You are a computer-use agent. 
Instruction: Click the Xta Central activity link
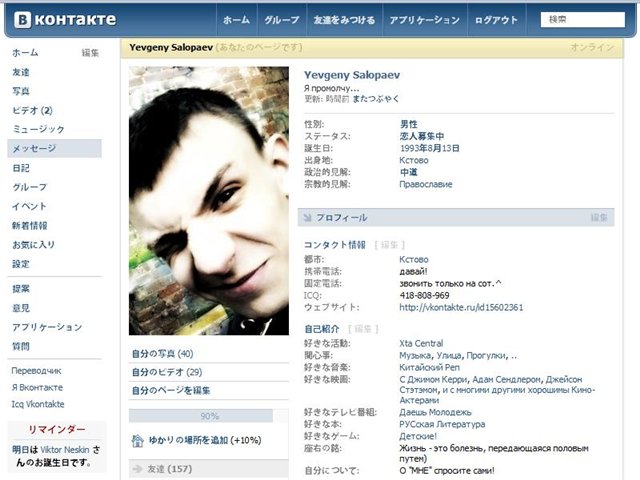pos(421,343)
